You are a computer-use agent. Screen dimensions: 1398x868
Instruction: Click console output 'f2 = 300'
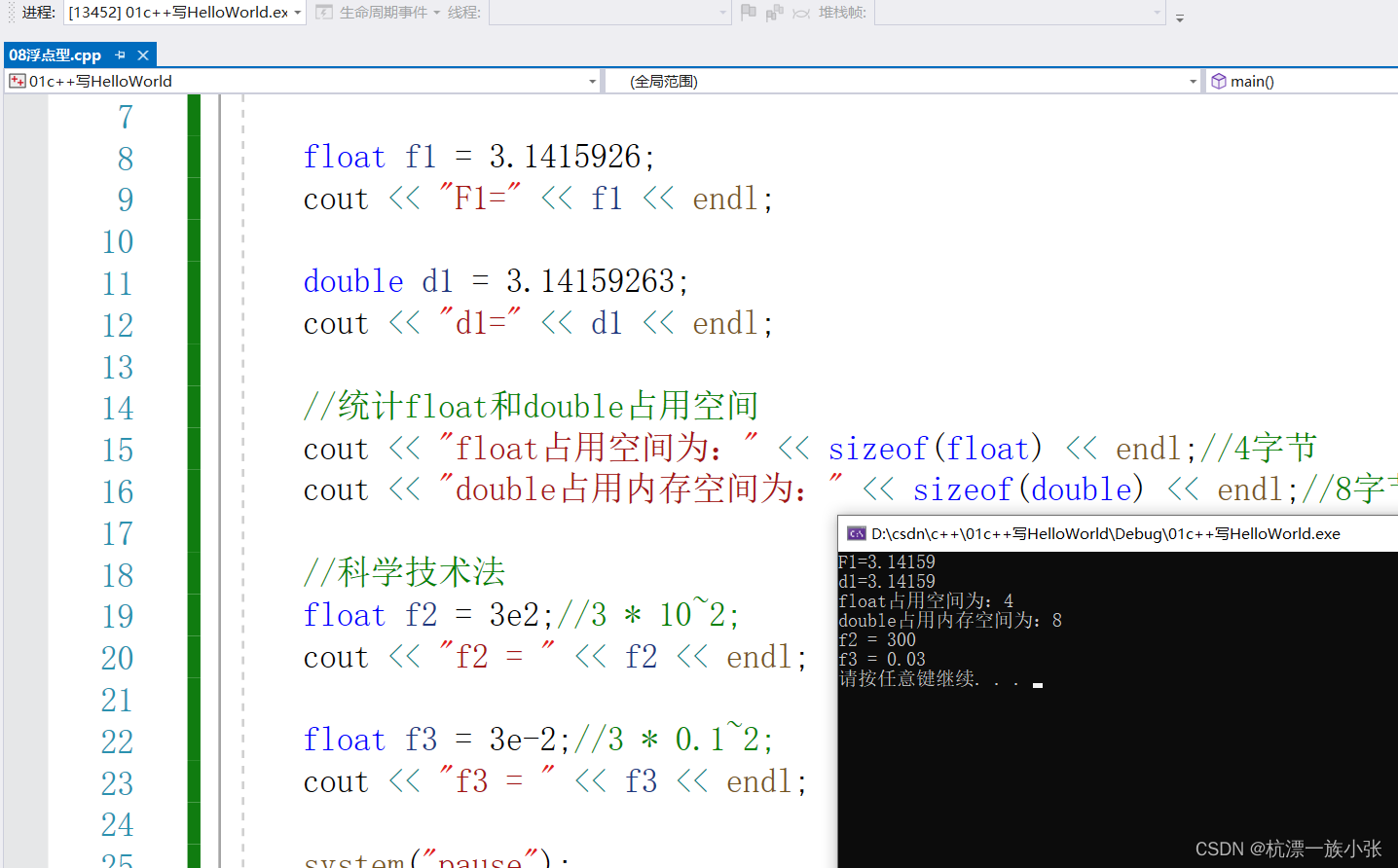pyautogui.click(x=877, y=640)
